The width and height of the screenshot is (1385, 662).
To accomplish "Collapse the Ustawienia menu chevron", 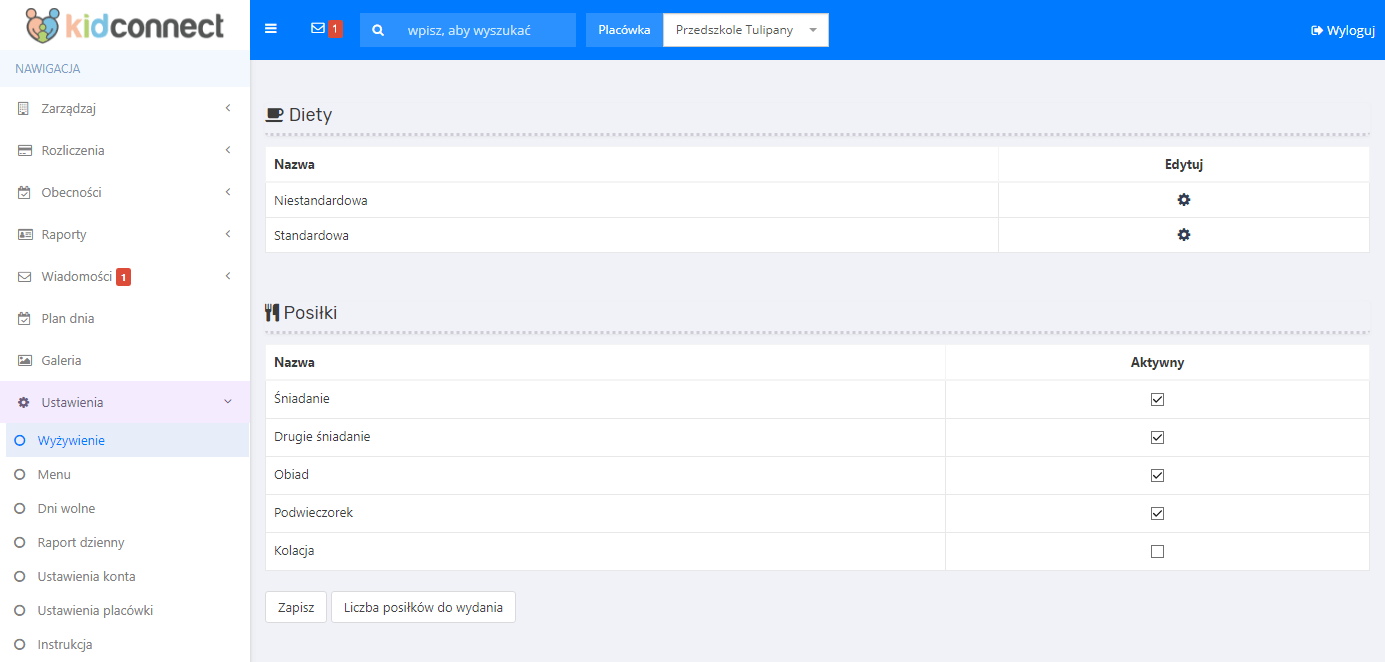I will [228, 402].
